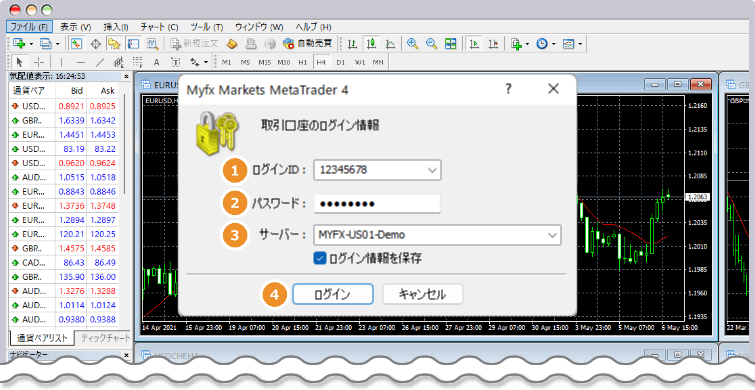Select the equidistant channel tool
The image size is (755, 390).
point(118,62)
